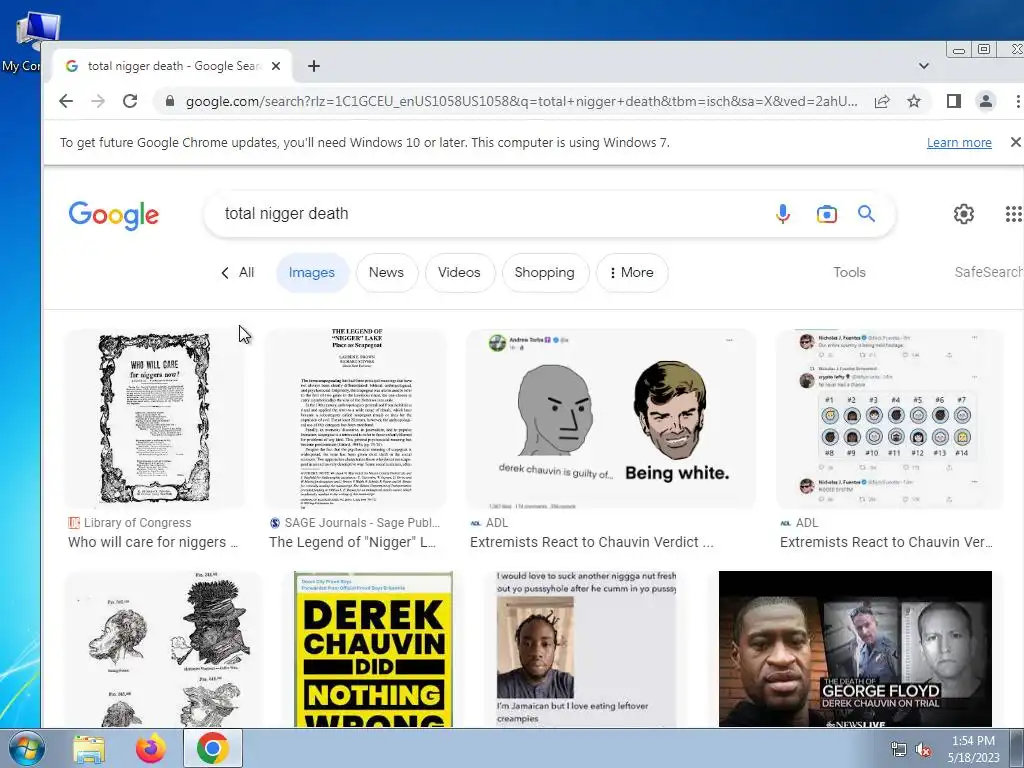Go back to the previous page in Chrome

(x=66, y=101)
